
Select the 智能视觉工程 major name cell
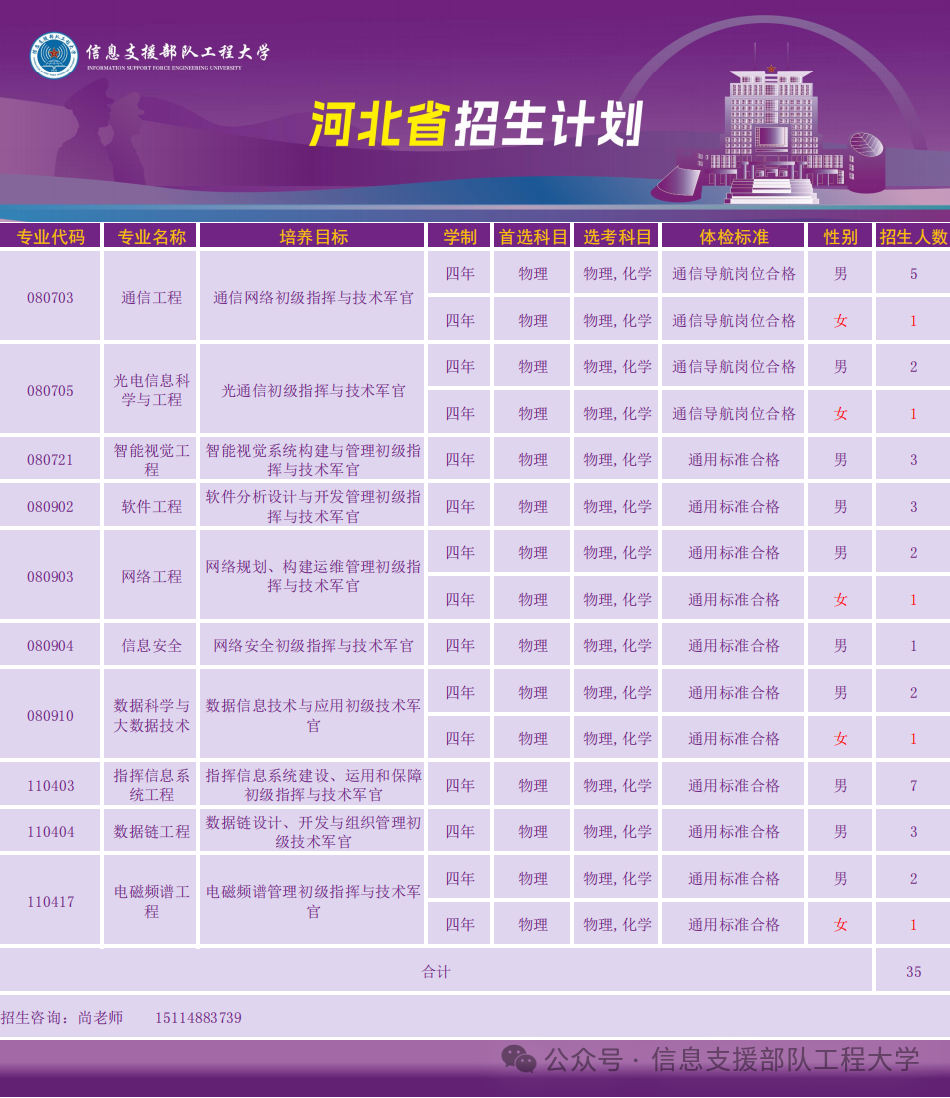151,460
